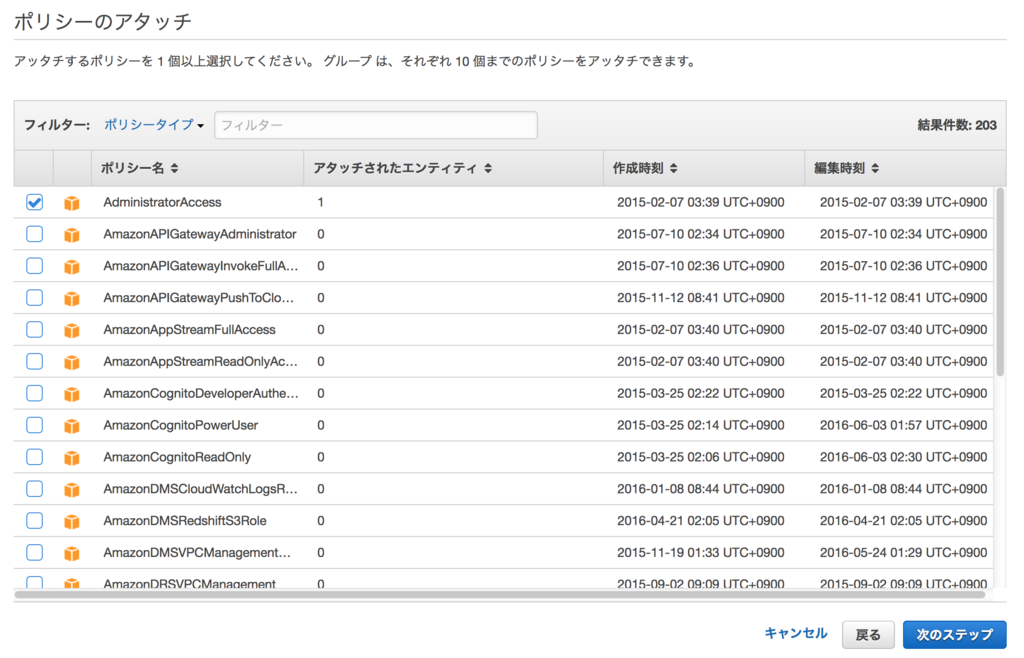This screenshot has width=1024, height=658.
Task: Select the AmazonDMSVPCManagement… policy name
Action: point(197,552)
